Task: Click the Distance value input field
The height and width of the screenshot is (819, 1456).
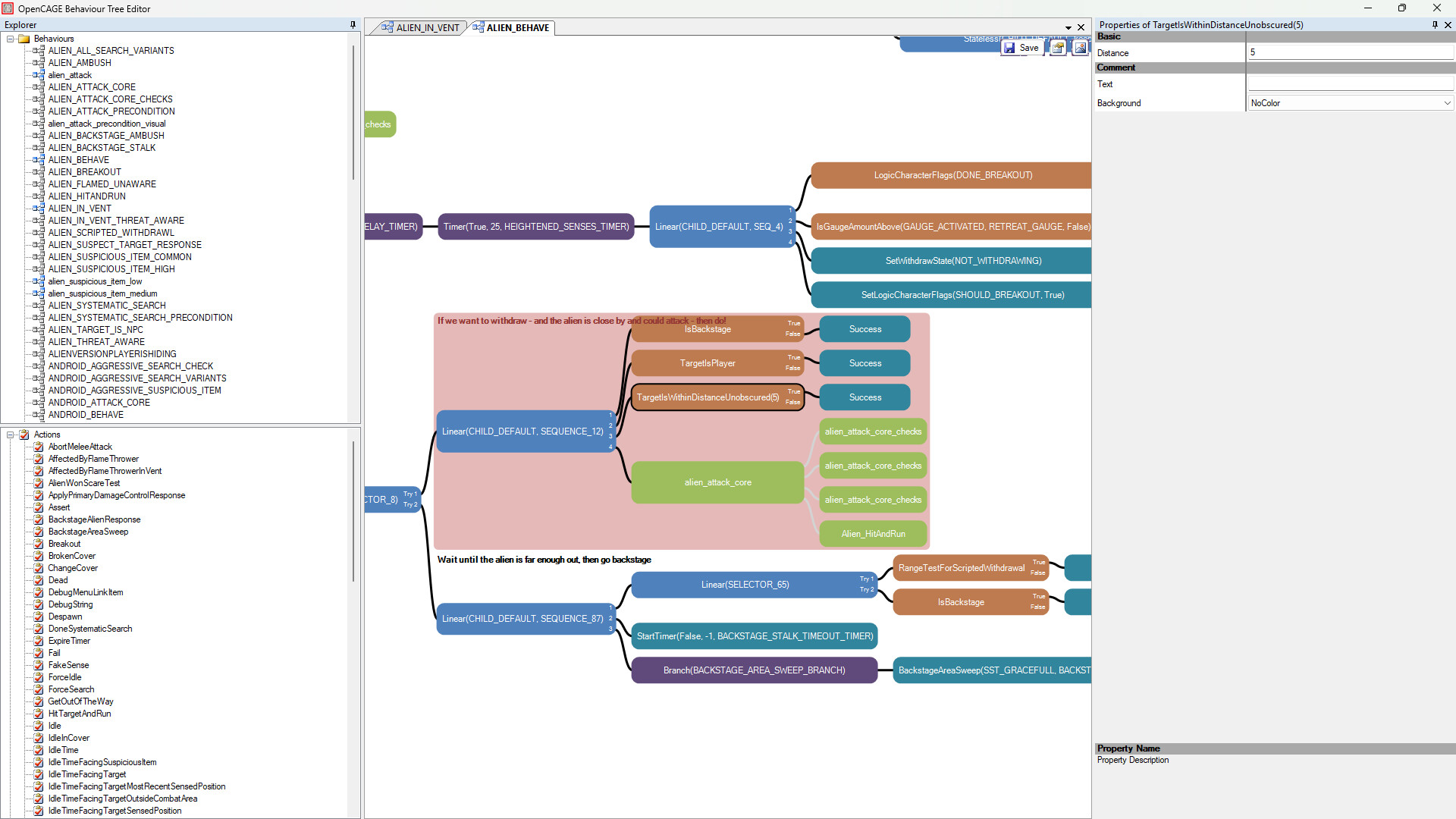Action: click(x=1350, y=52)
